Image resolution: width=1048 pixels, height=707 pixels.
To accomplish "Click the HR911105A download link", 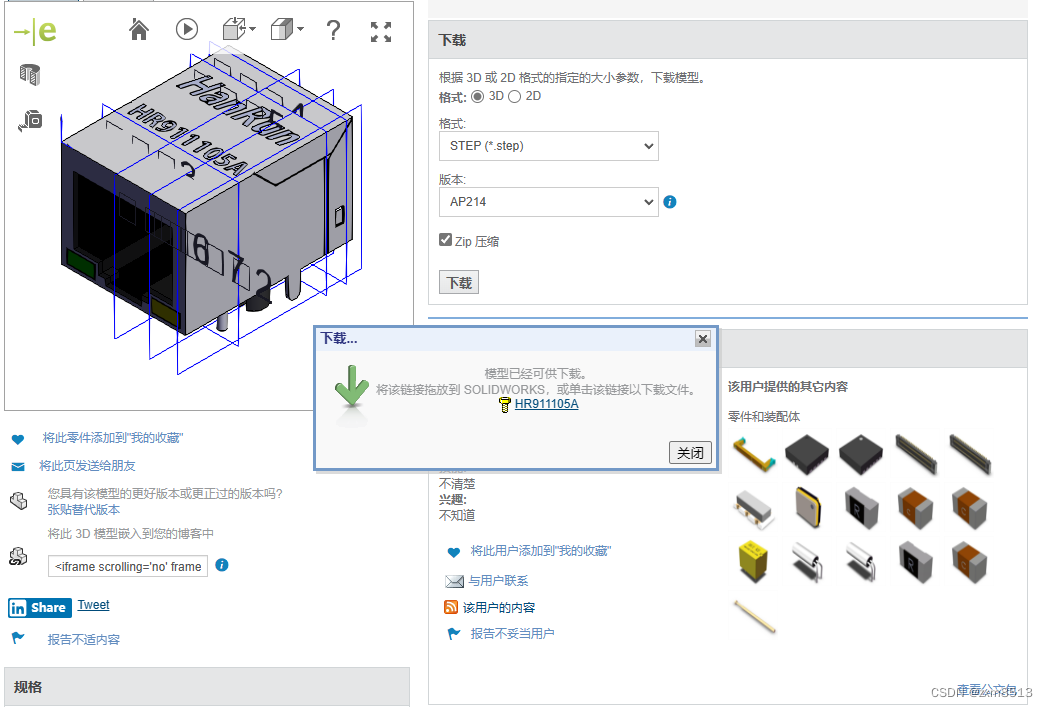I will point(546,404).
